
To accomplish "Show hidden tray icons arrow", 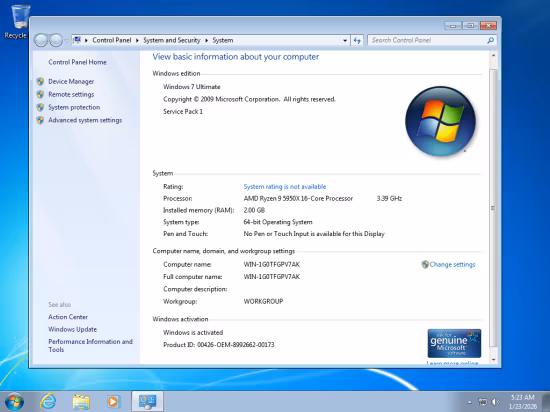I will [470, 402].
